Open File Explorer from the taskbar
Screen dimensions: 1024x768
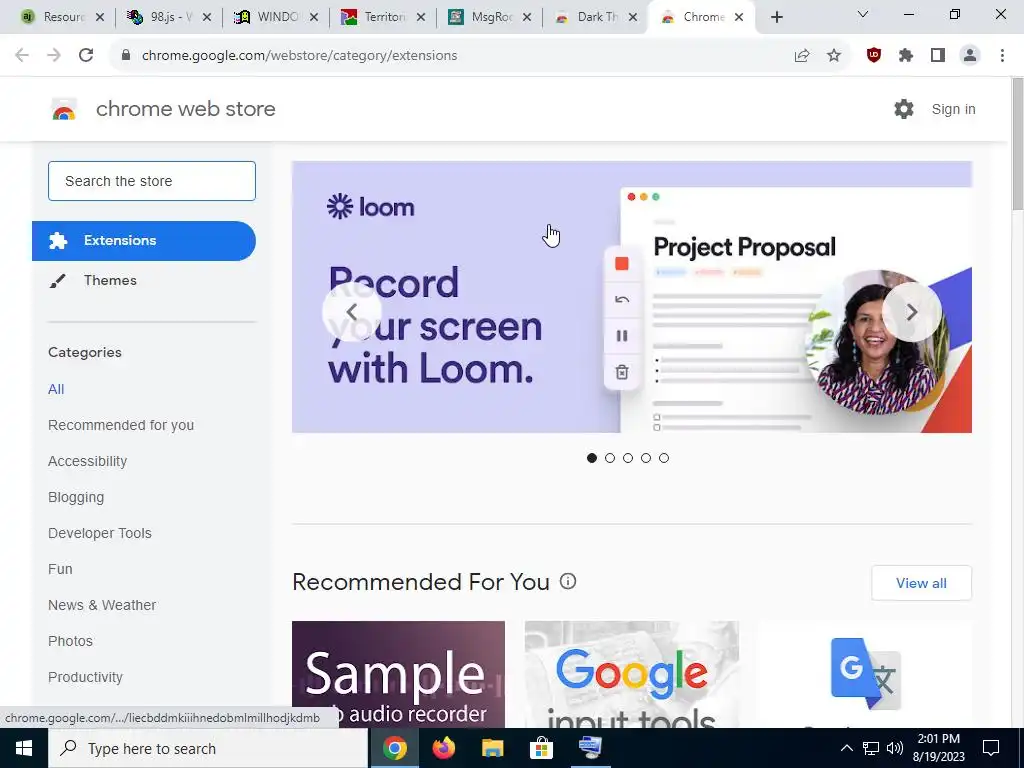492,748
